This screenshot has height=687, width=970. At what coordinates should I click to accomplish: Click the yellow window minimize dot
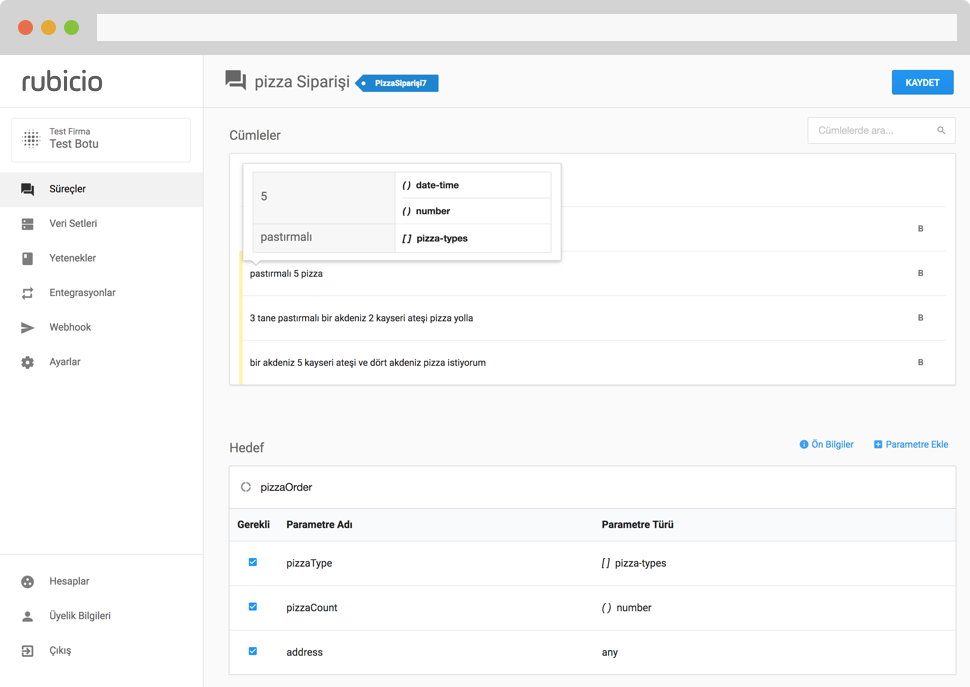(x=48, y=27)
